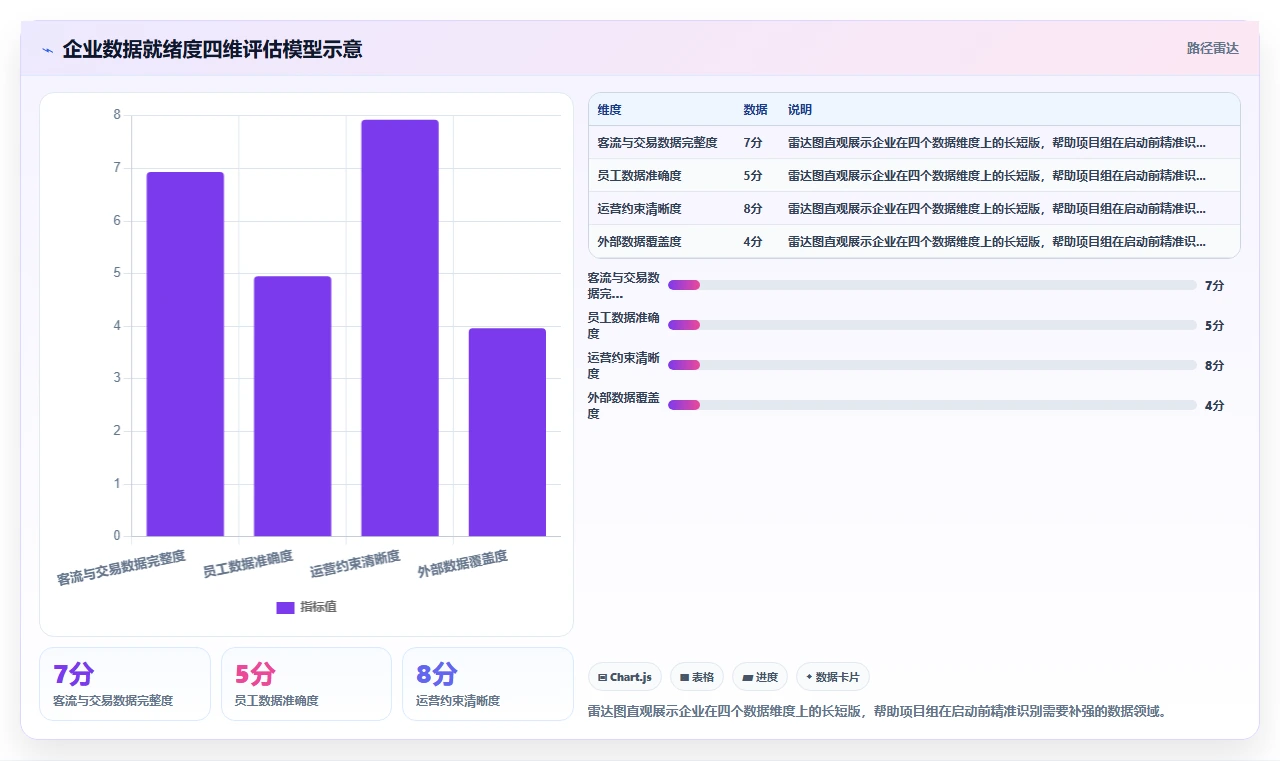The image size is (1280, 761).
Task: Click the 说明 column header
Action: (800, 110)
